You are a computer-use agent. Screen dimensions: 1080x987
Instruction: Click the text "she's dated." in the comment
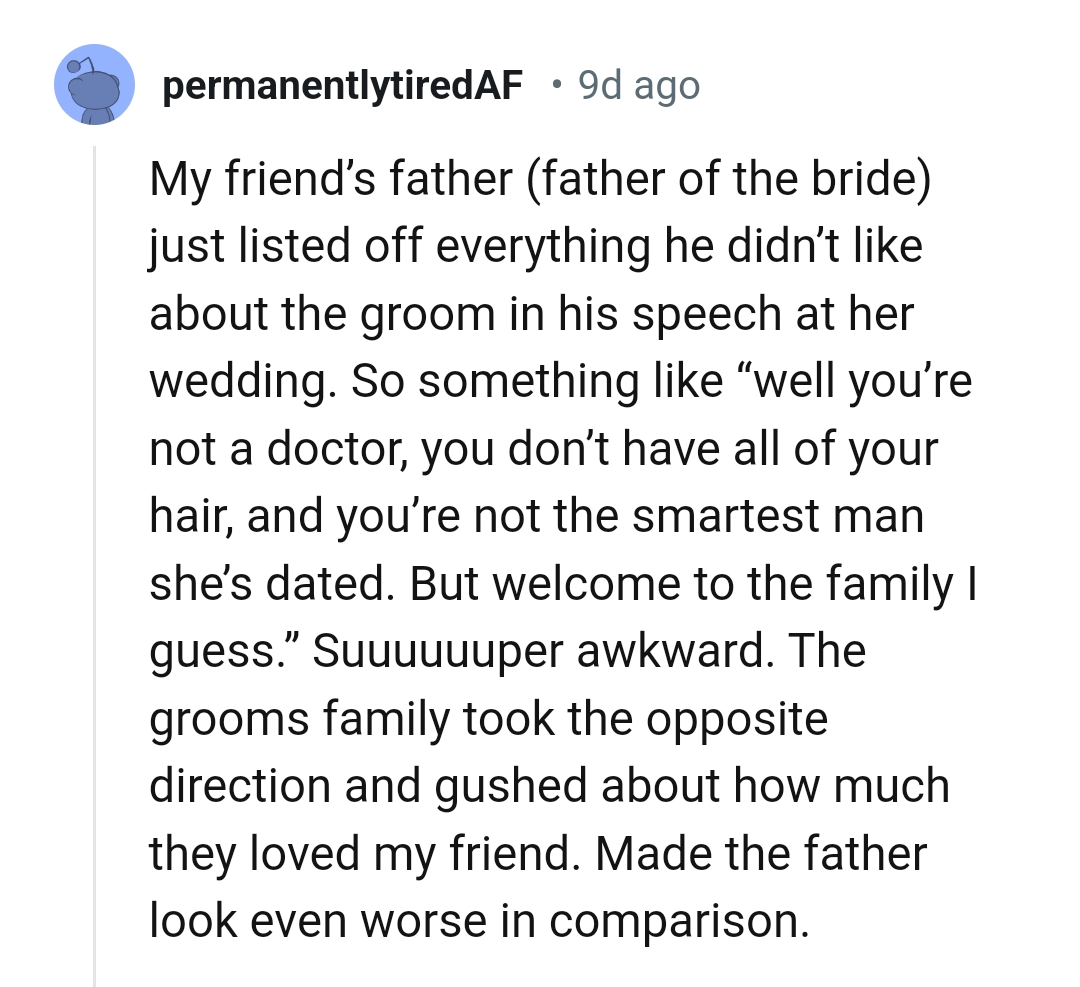coord(268,583)
